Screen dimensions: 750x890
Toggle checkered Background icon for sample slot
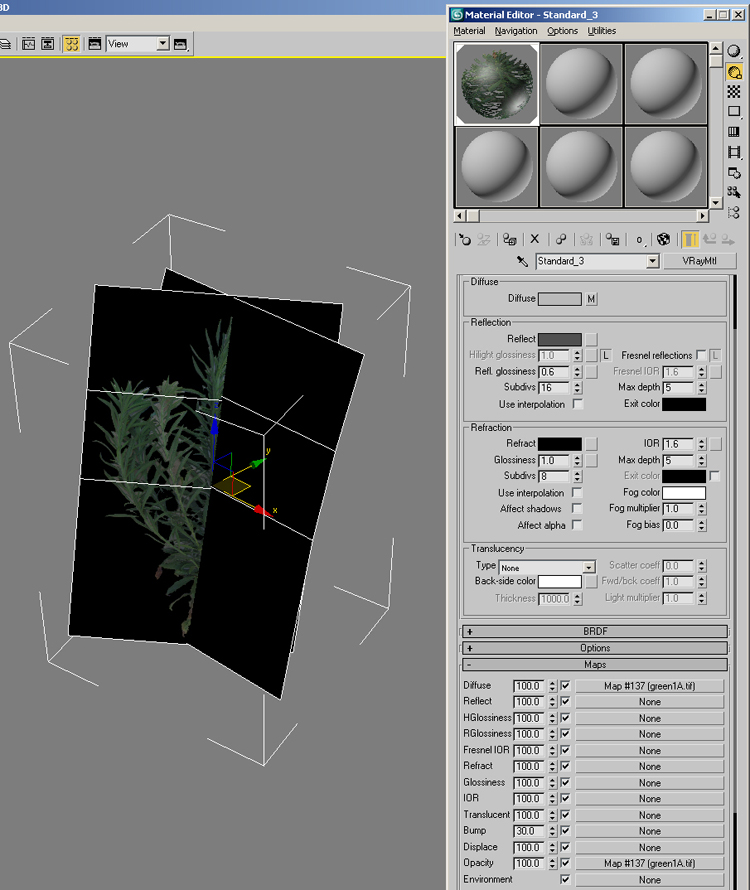pyautogui.click(x=734, y=92)
